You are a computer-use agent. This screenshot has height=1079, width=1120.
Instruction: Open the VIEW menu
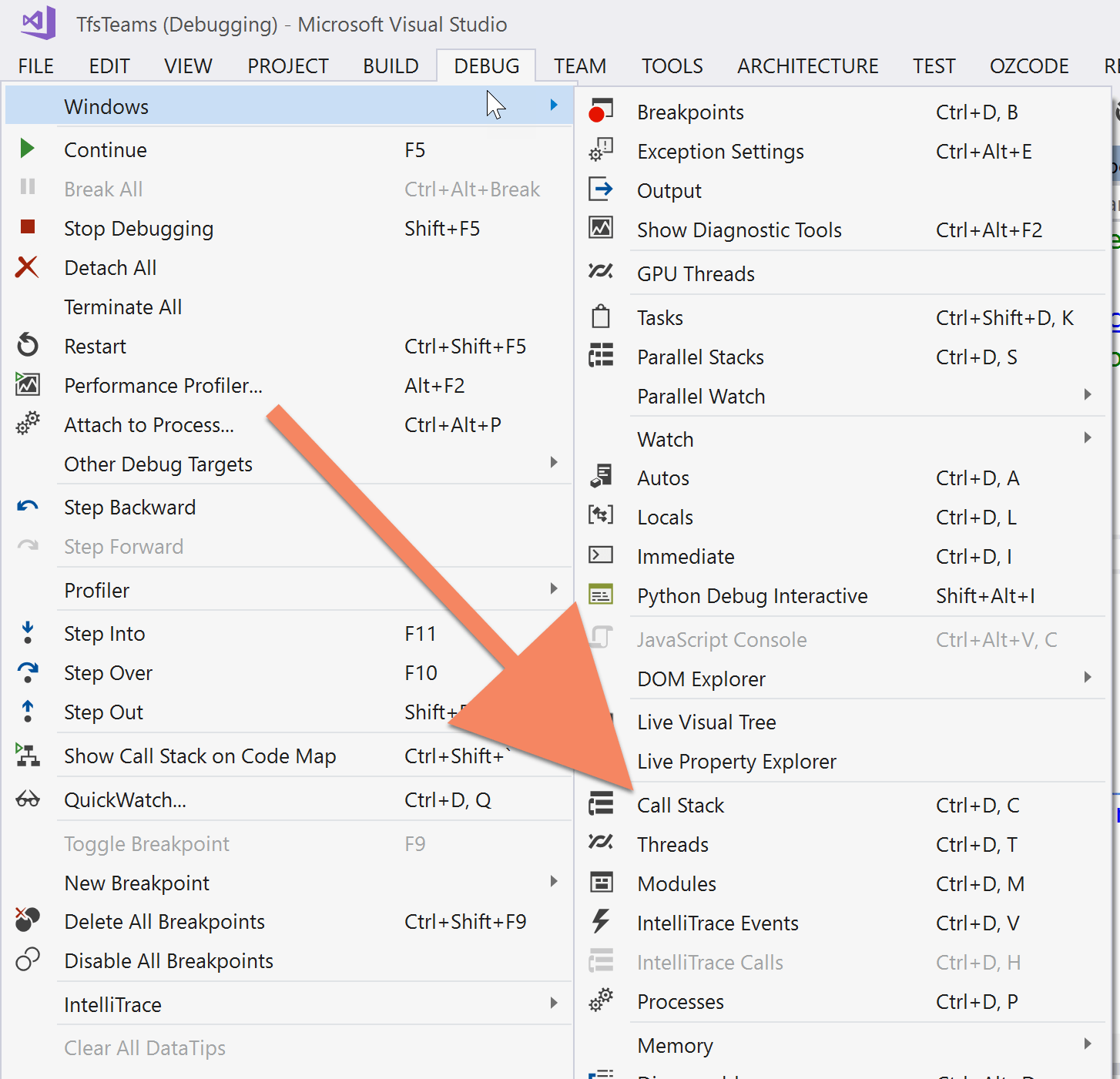188,66
